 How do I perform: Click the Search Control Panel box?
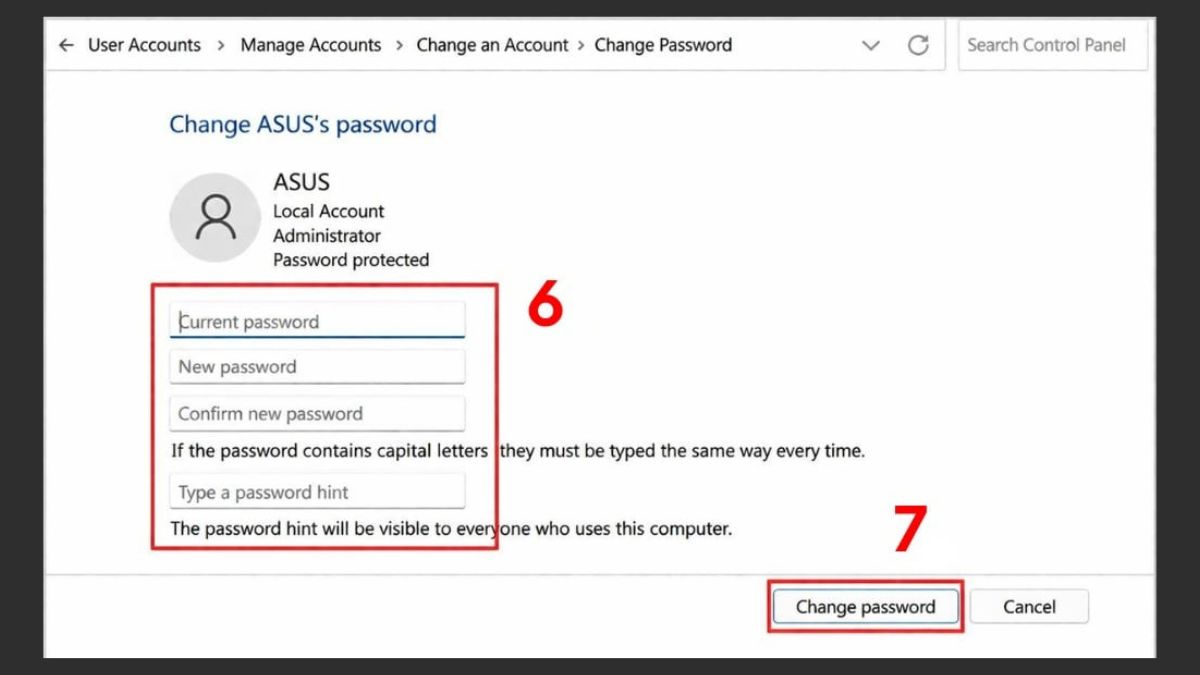tap(1052, 45)
